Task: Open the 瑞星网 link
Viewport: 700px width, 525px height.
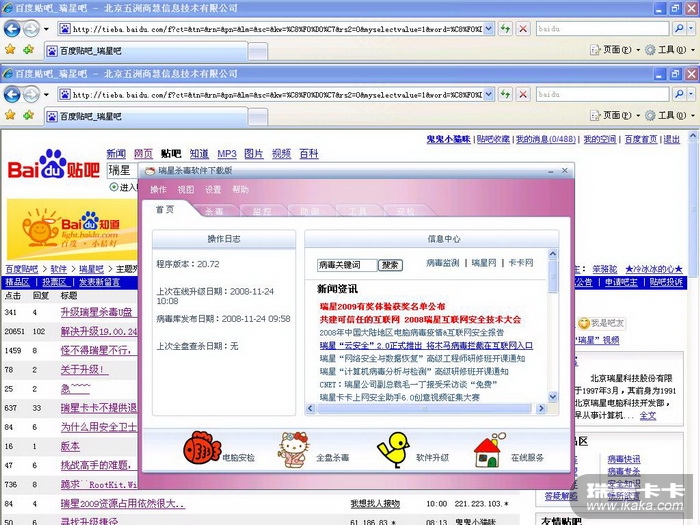Action: coord(483,263)
